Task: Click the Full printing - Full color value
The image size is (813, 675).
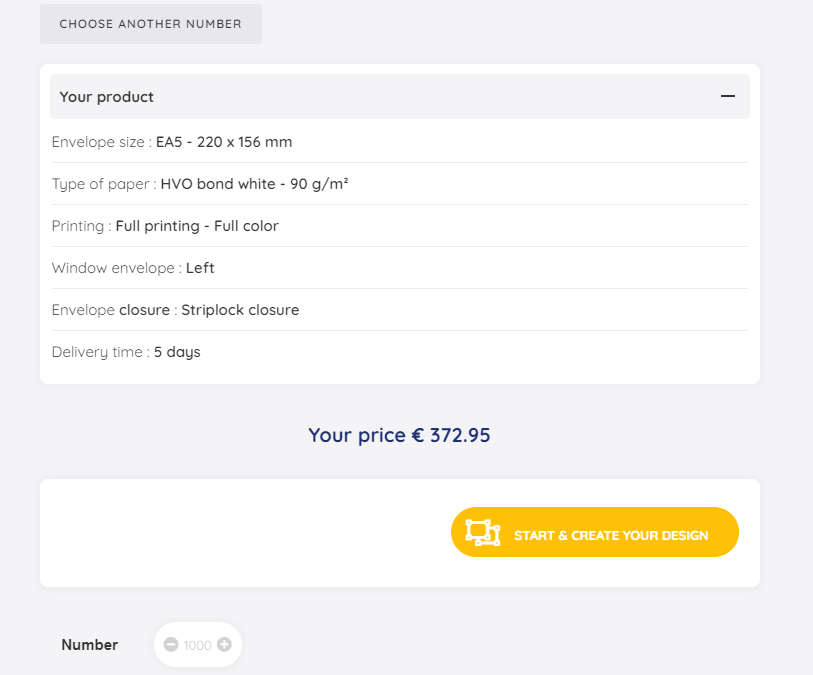Action: pos(197,226)
